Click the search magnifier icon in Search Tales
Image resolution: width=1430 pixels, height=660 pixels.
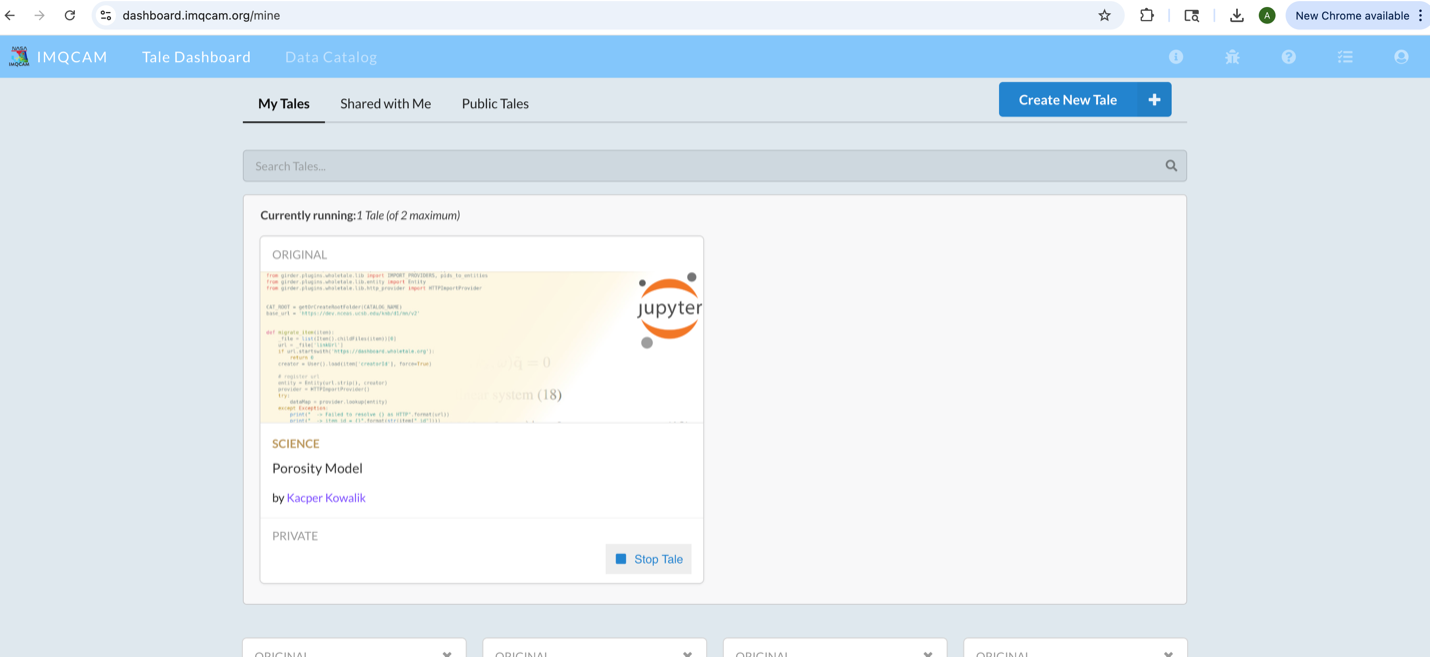pos(1171,166)
